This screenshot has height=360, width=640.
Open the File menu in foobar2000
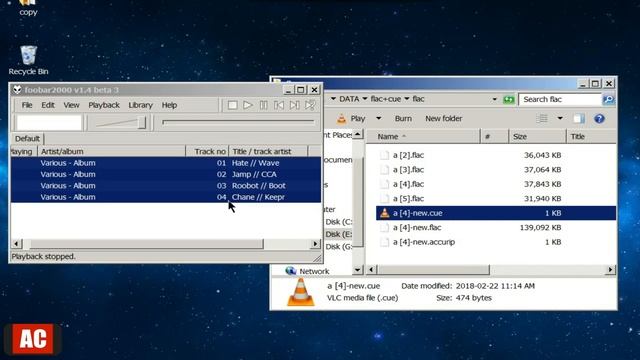click(x=27, y=105)
